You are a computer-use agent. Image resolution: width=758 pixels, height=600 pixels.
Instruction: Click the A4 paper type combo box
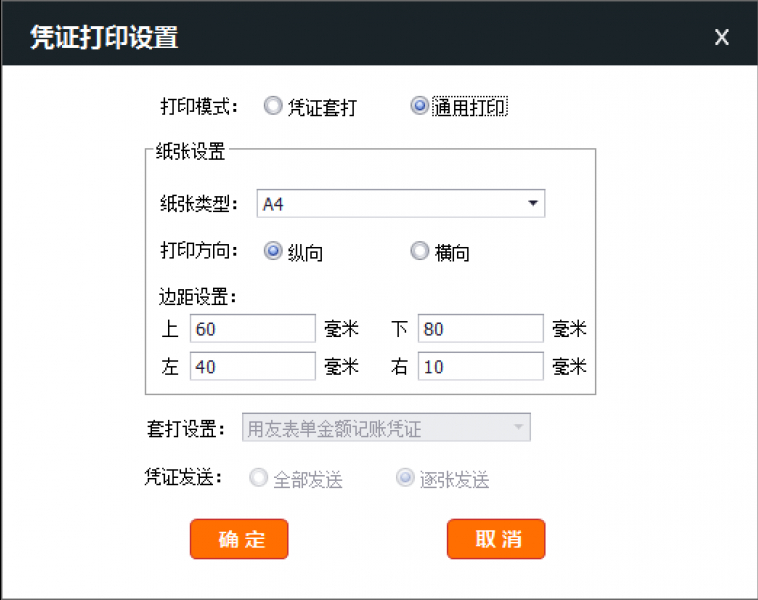(x=390, y=204)
